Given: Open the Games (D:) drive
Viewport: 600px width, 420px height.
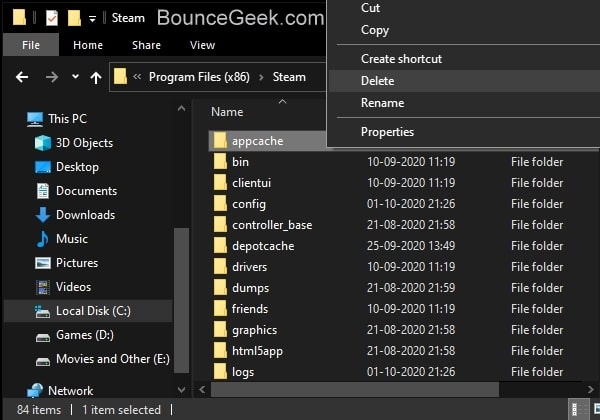Looking at the screenshot, I should click(x=85, y=335).
